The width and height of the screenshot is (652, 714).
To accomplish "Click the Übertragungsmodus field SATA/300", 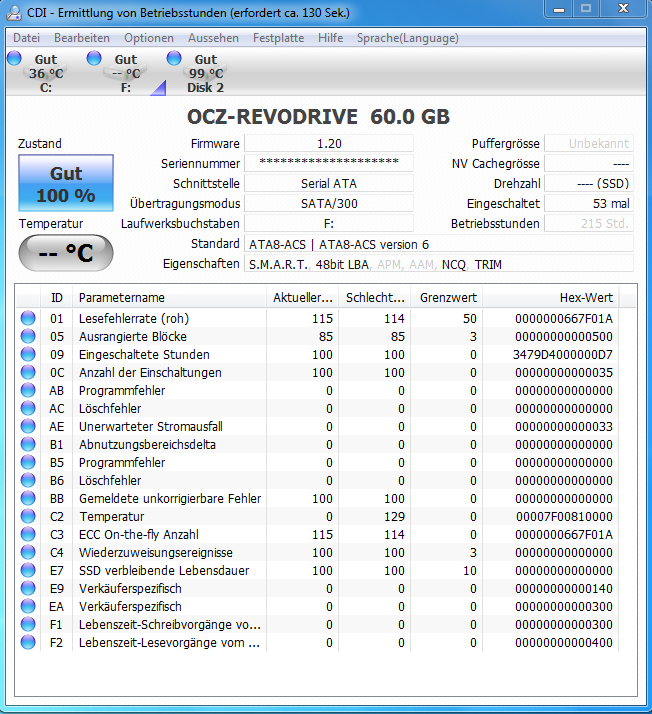I will (x=329, y=204).
